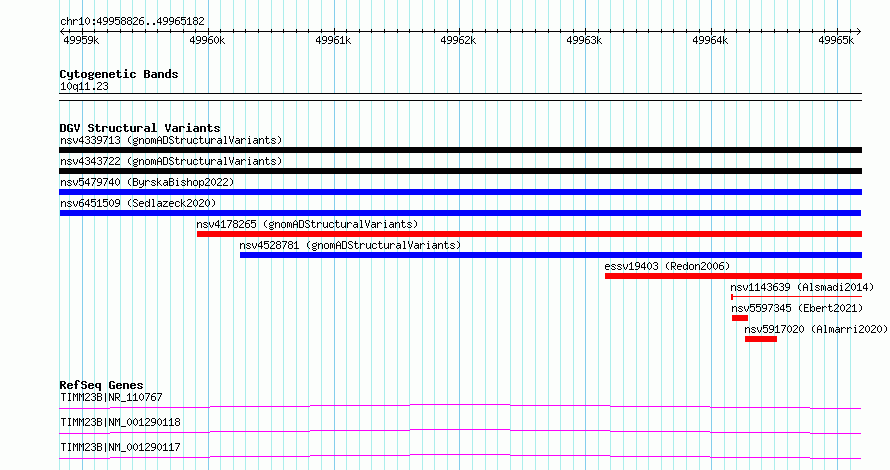This screenshot has width=890, height=470.
Task: Click the blue bar for nsv4528781
Action: pos(551,255)
